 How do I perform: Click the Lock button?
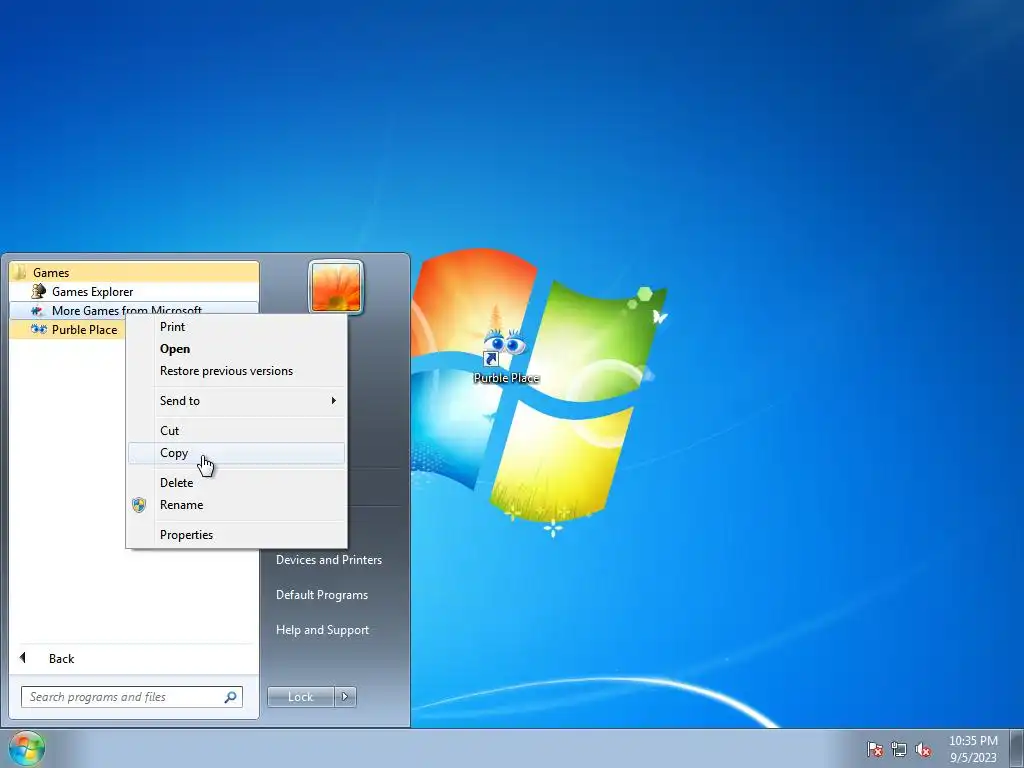(x=300, y=697)
